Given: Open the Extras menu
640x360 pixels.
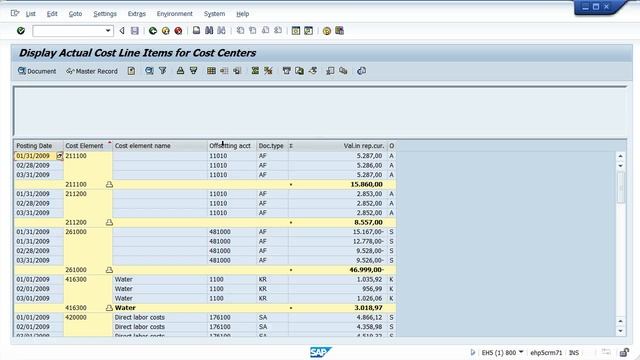Looking at the screenshot, I should click(x=136, y=14).
